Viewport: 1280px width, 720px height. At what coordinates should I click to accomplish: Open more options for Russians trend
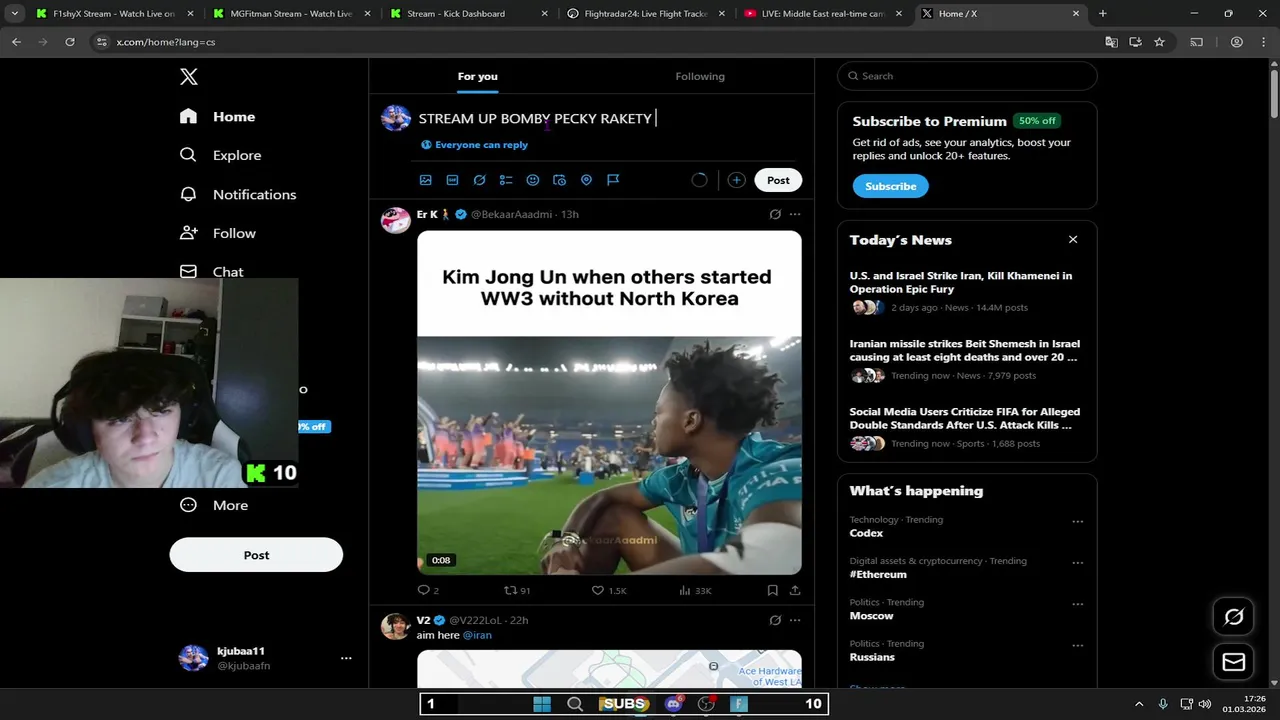(x=1077, y=645)
